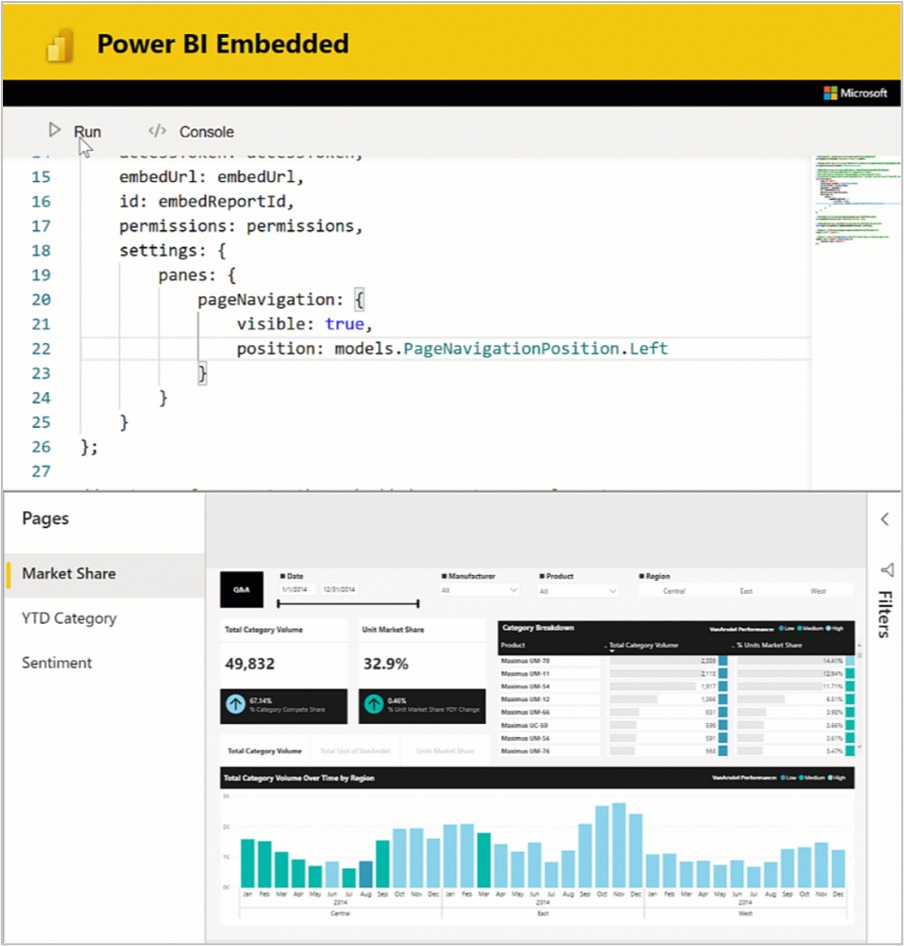The height and width of the screenshot is (946, 904).
Task: Click the Maximus UM-12 table row
Action: pos(676,699)
